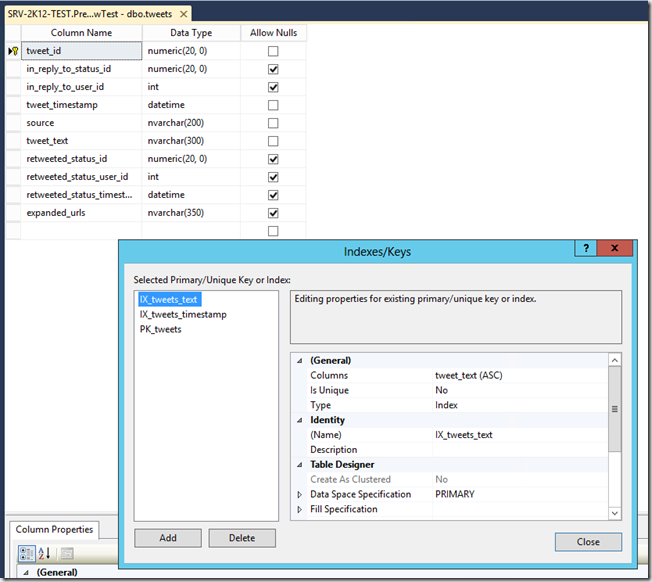Expand the Fill Specification property
The width and height of the screenshot is (652, 582).
299,510
